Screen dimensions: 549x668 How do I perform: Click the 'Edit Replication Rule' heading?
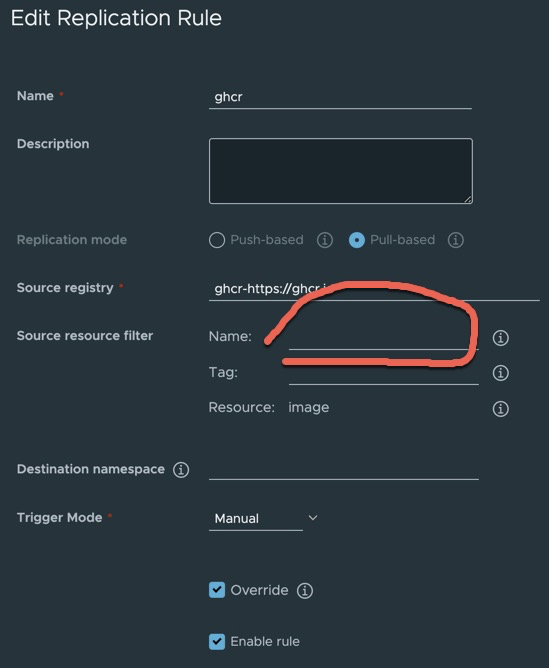pyautogui.click(x=116, y=18)
